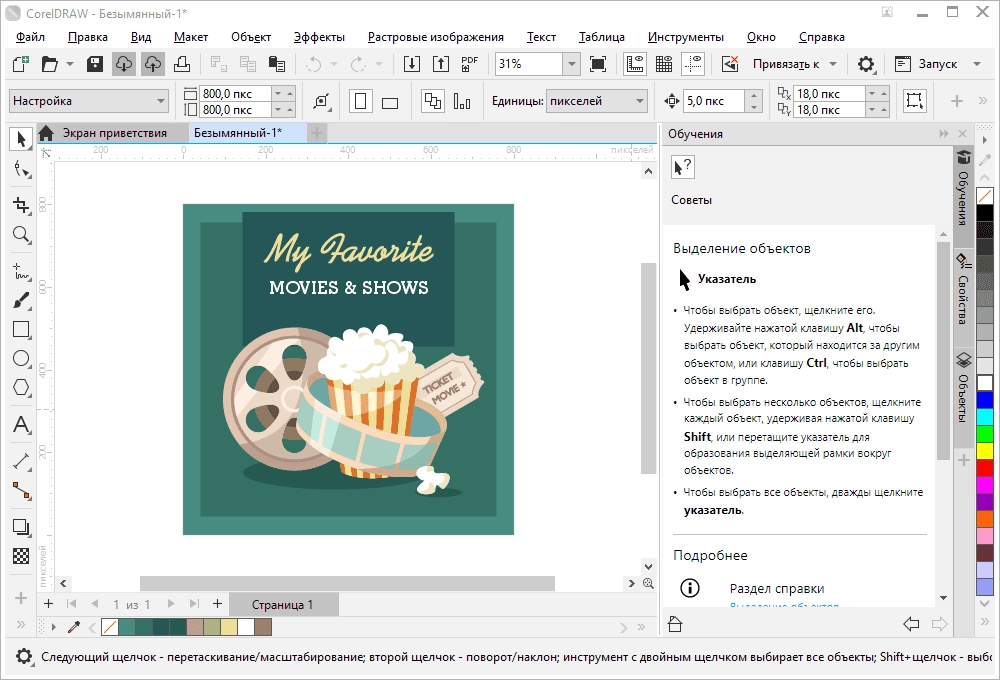Open Options gear in toolbar

(x=865, y=64)
